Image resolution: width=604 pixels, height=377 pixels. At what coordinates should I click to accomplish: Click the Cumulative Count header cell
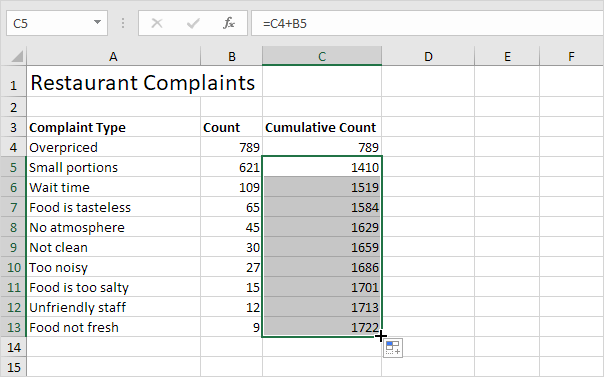coord(322,127)
